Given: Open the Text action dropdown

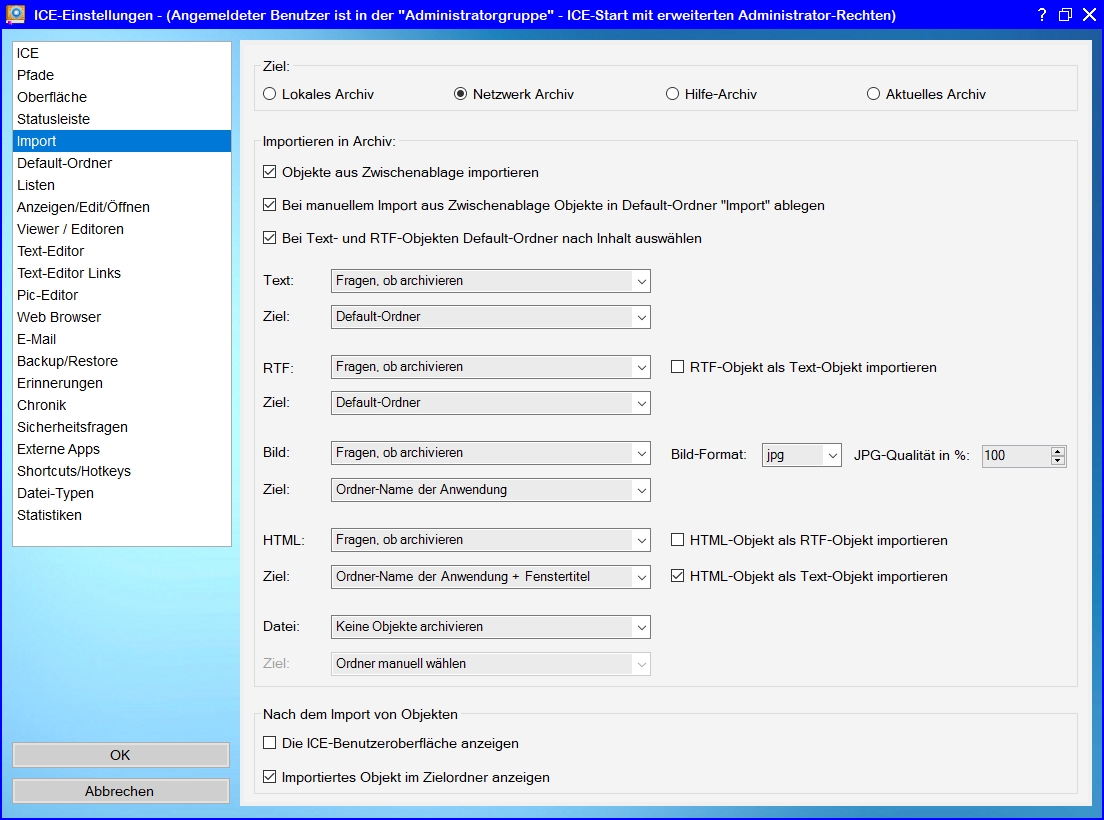Looking at the screenshot, I should click(x=490, y=281).
